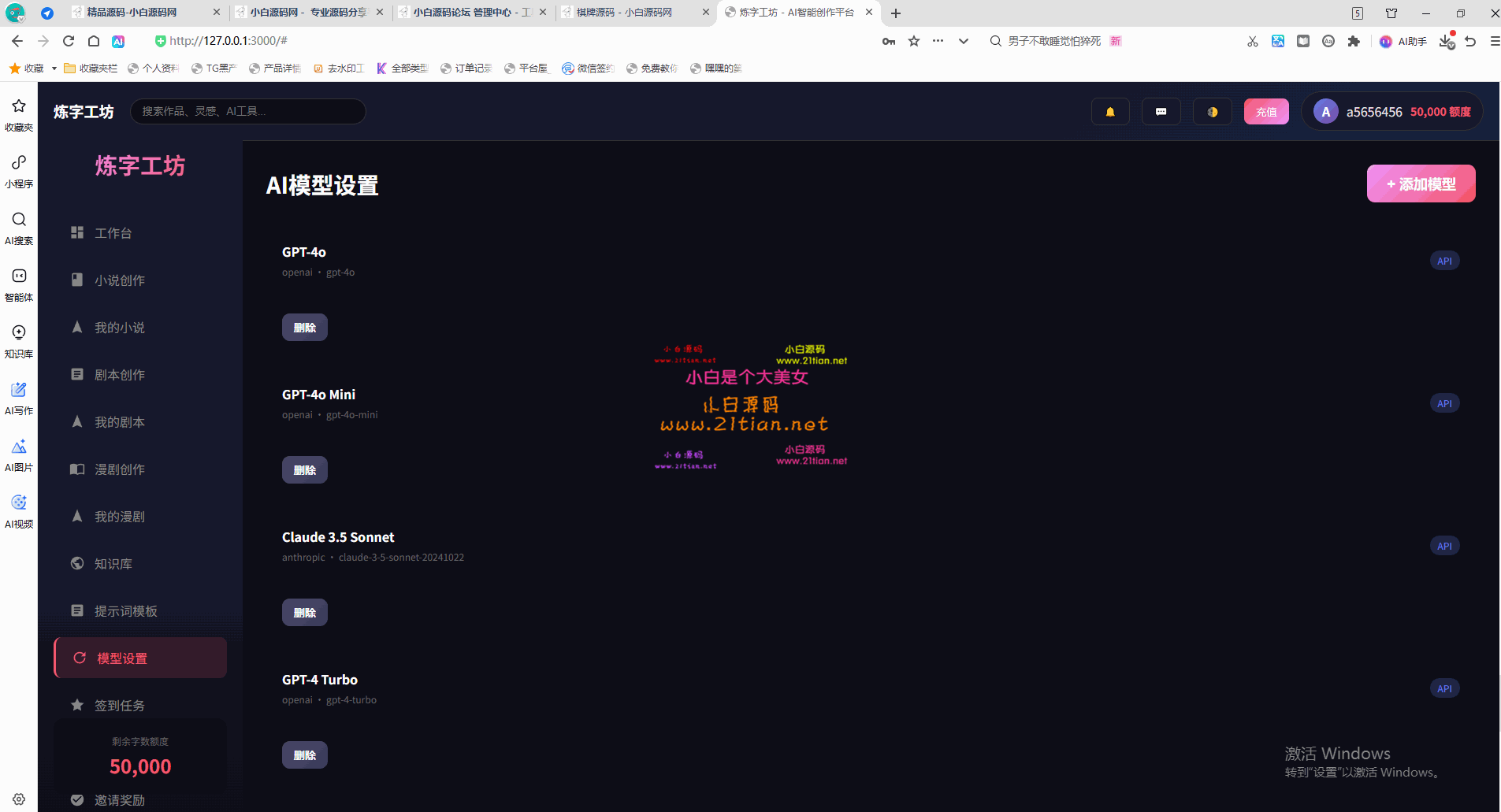This screenshot has width=1501, height=812.
Task: Open a new browser tab
Action: (896, 13)
